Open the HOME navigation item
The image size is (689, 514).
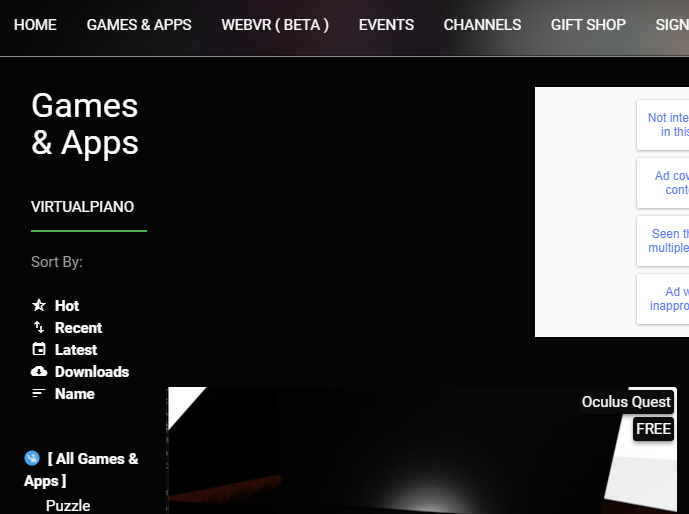pyautogui.click(x=35, y=25)
